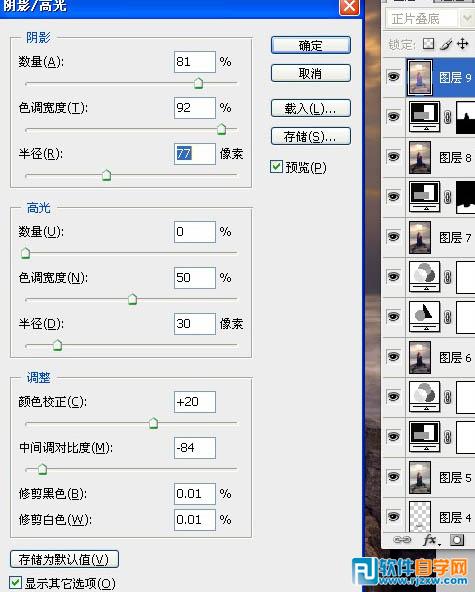The image size is (475, 592).
Task: Select triangle-shaped adjustment icon above 图层 6
Action: point(425,317)
